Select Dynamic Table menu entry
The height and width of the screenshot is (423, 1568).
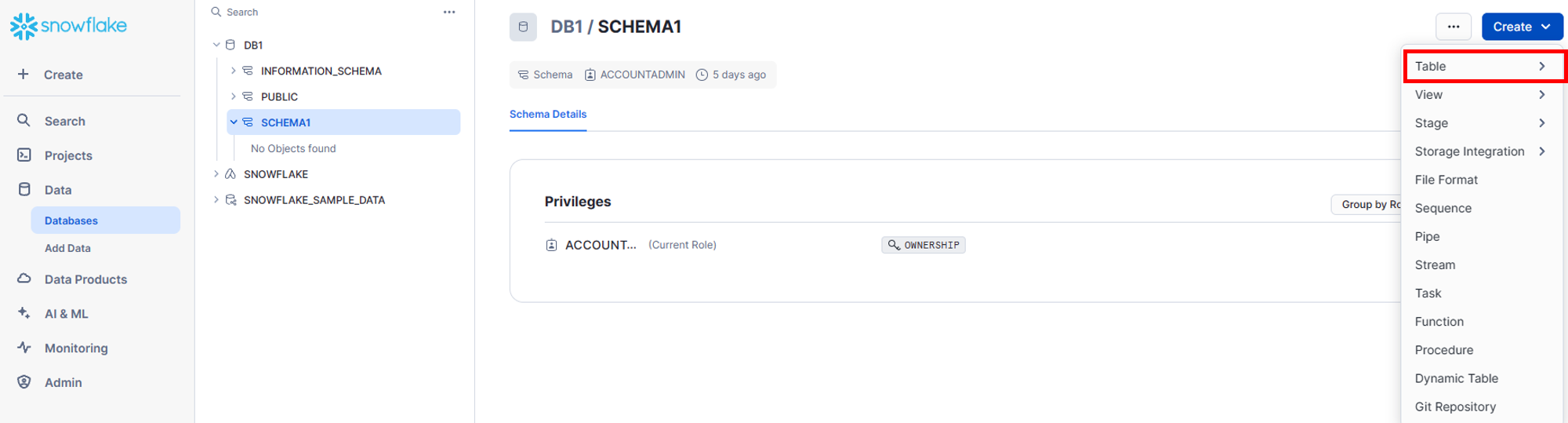(1456, 378)
